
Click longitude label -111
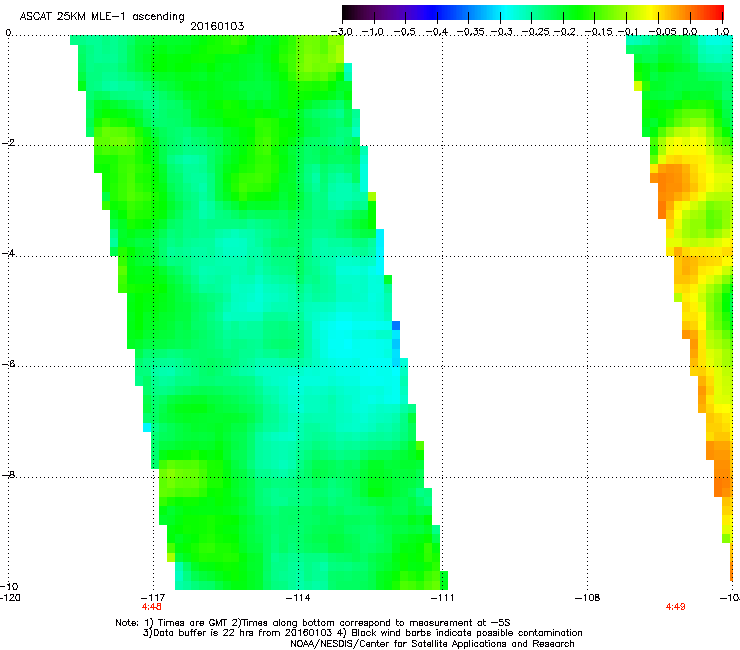click(443, 598)
